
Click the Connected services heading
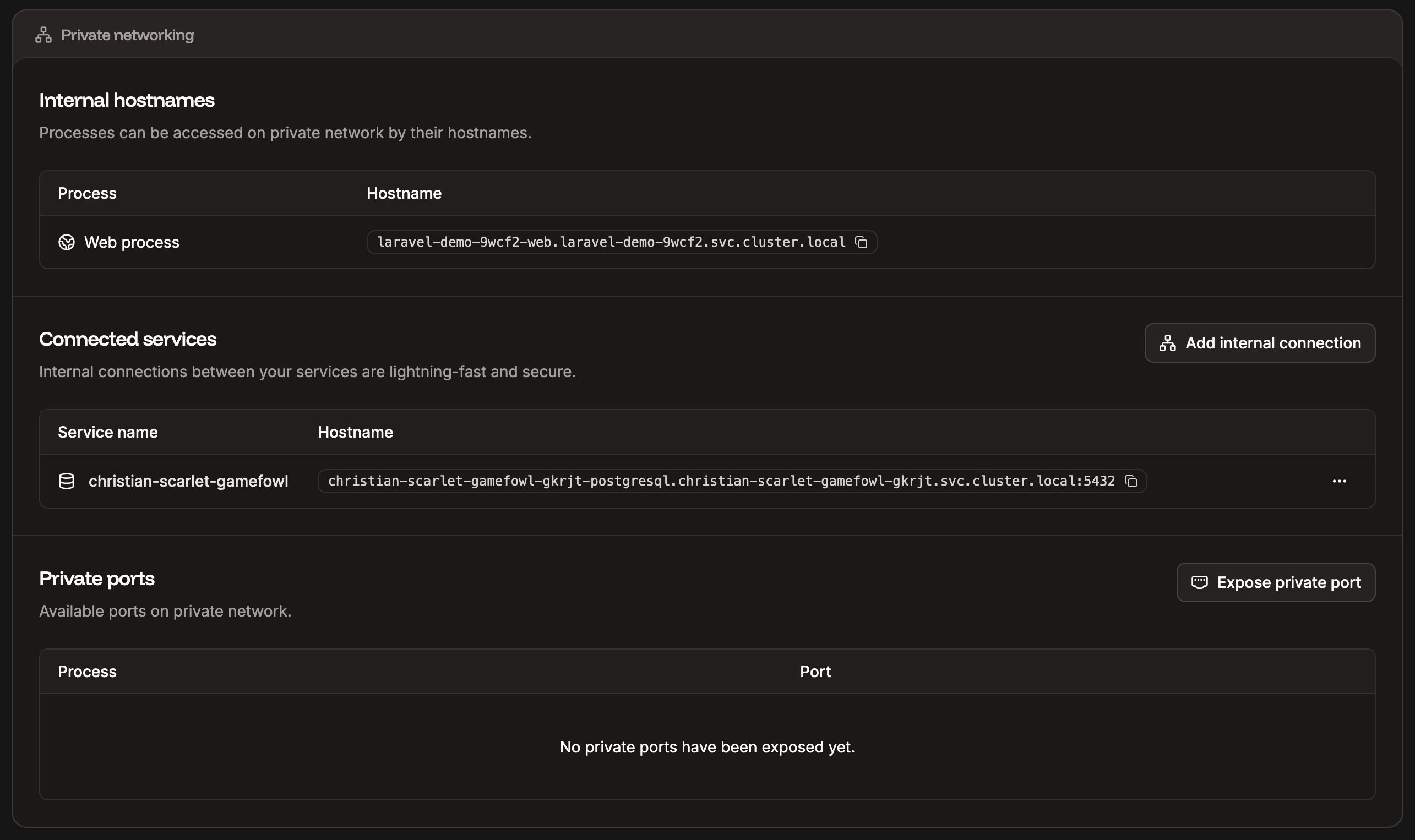(127, 339)
